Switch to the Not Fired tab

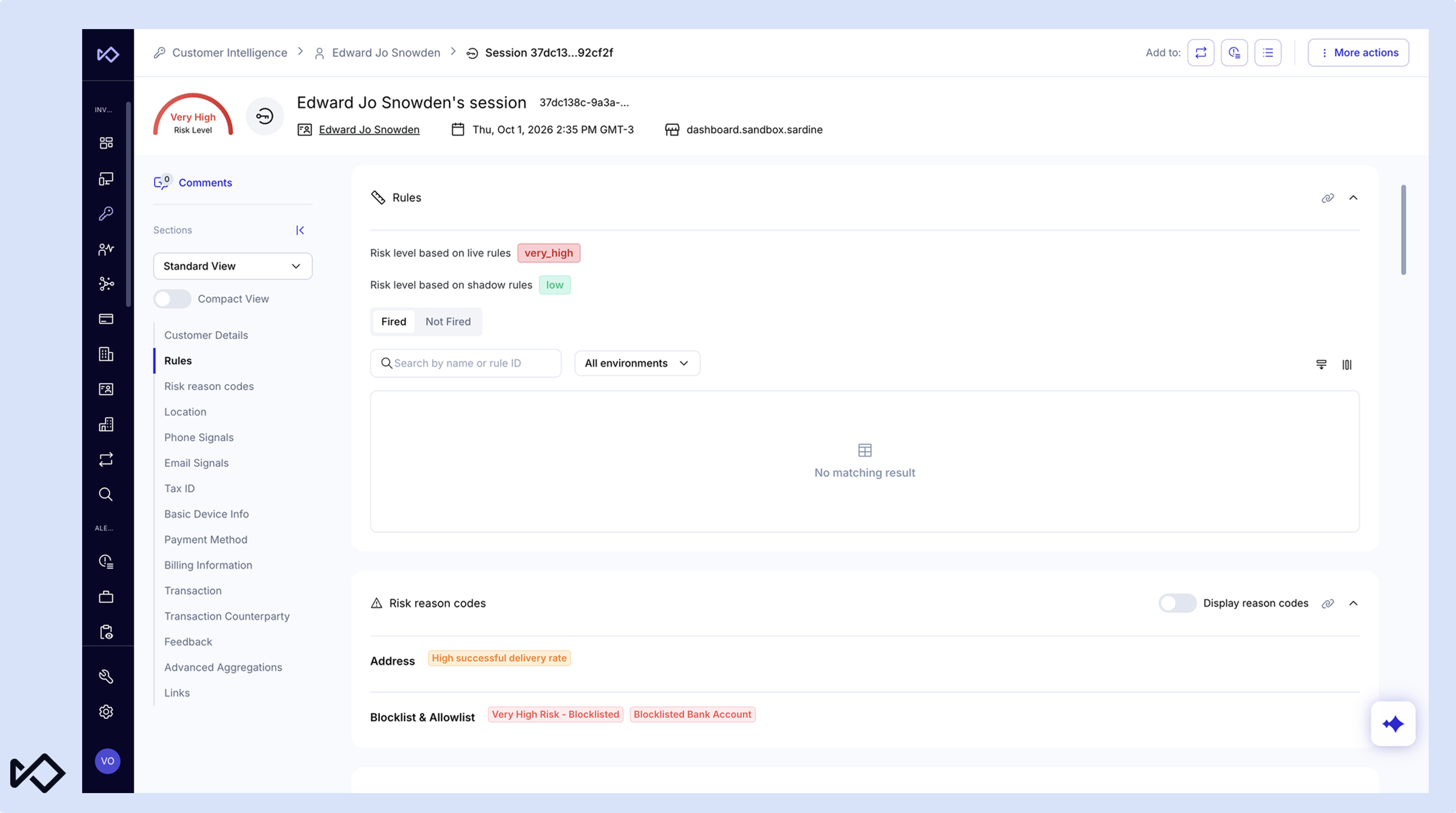[448, 322]
